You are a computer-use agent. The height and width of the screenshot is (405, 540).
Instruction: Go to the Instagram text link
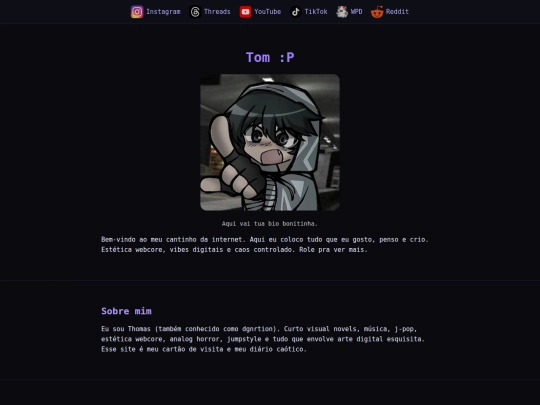click(x=163, y=12)
